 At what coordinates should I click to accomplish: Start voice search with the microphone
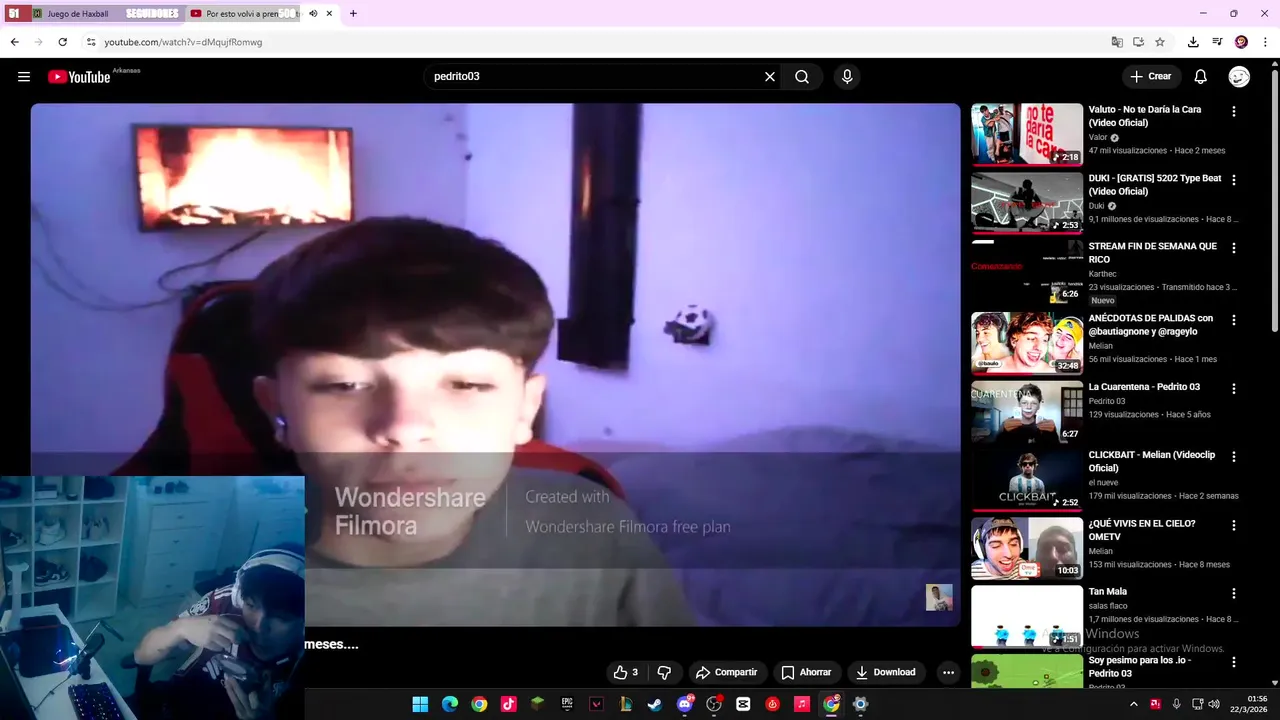click(847, 77)
